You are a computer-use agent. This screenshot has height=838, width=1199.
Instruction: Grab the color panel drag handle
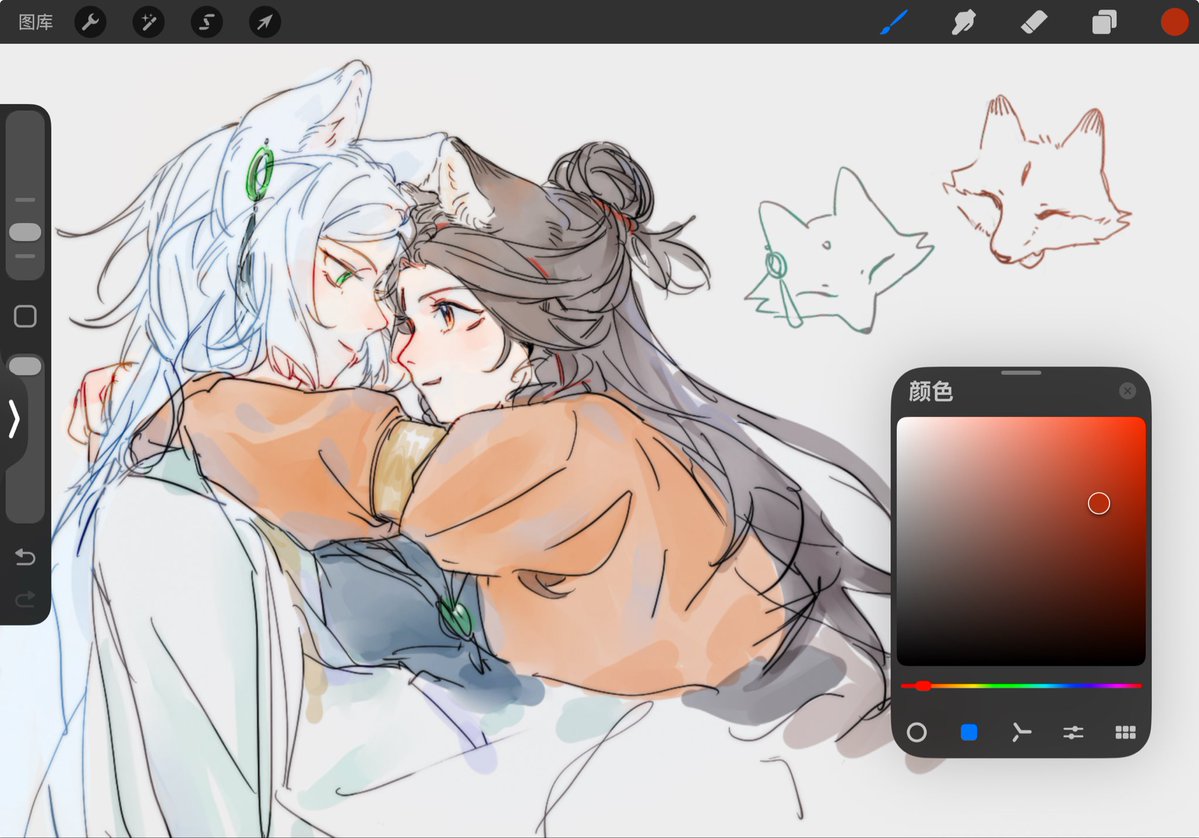pos(1021,373)
